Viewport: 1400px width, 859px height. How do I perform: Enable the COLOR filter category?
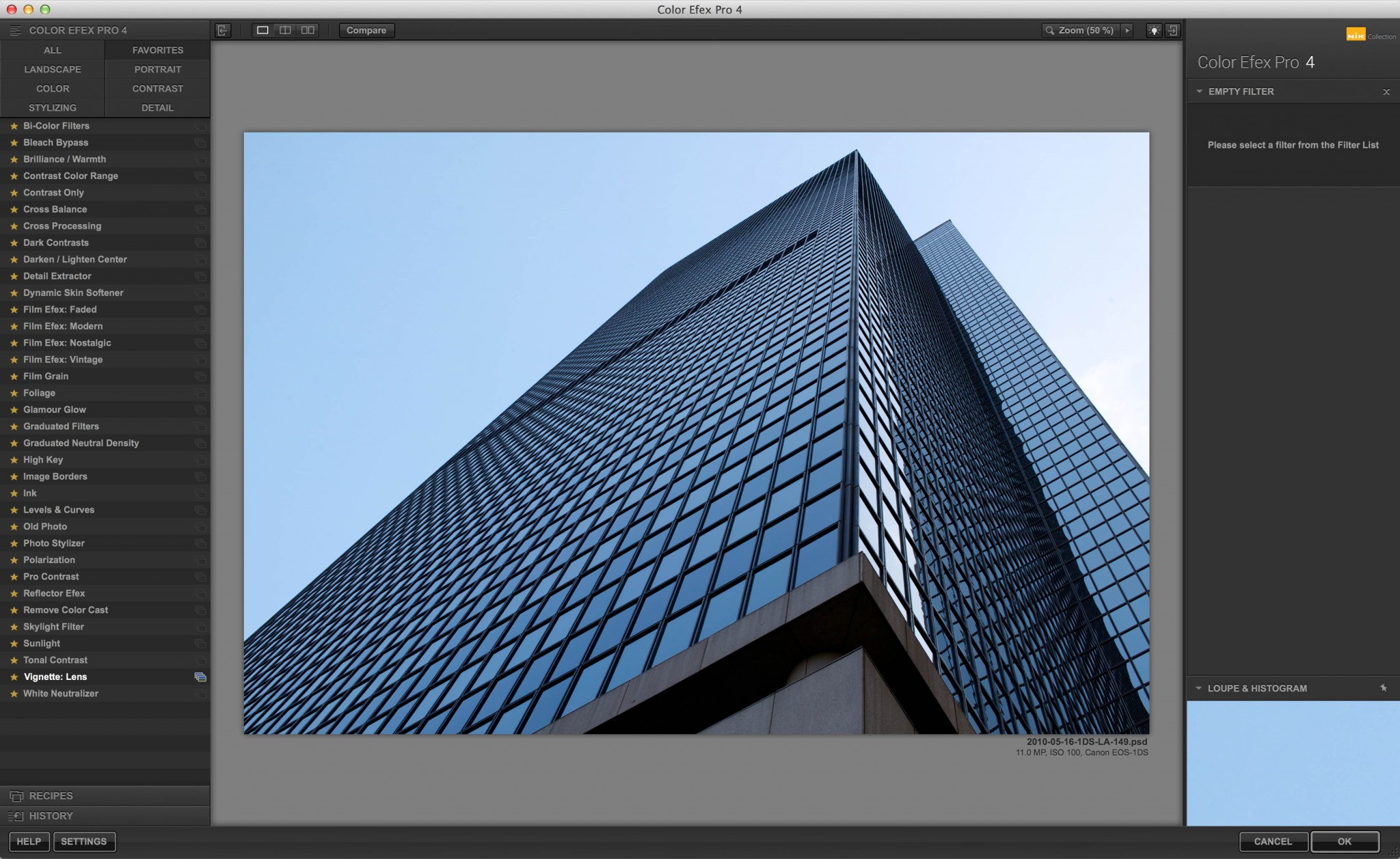click(x=52, y=89)
